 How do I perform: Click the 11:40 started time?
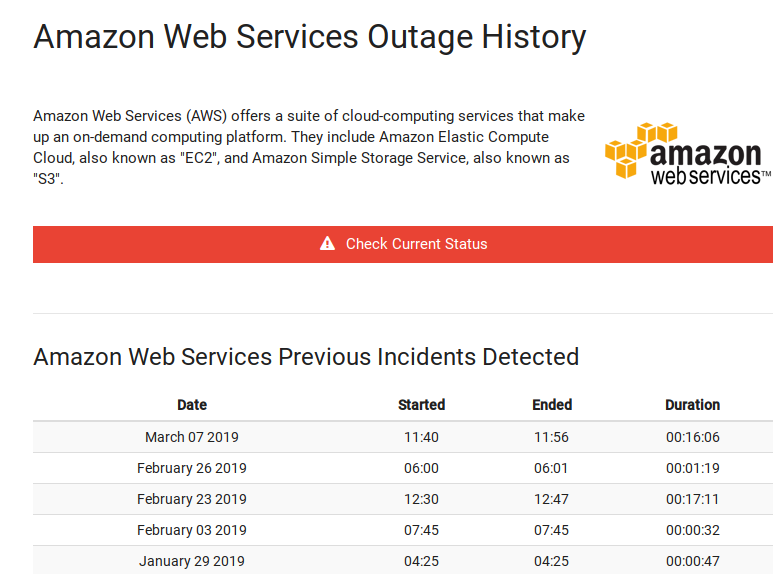(421, 437)
